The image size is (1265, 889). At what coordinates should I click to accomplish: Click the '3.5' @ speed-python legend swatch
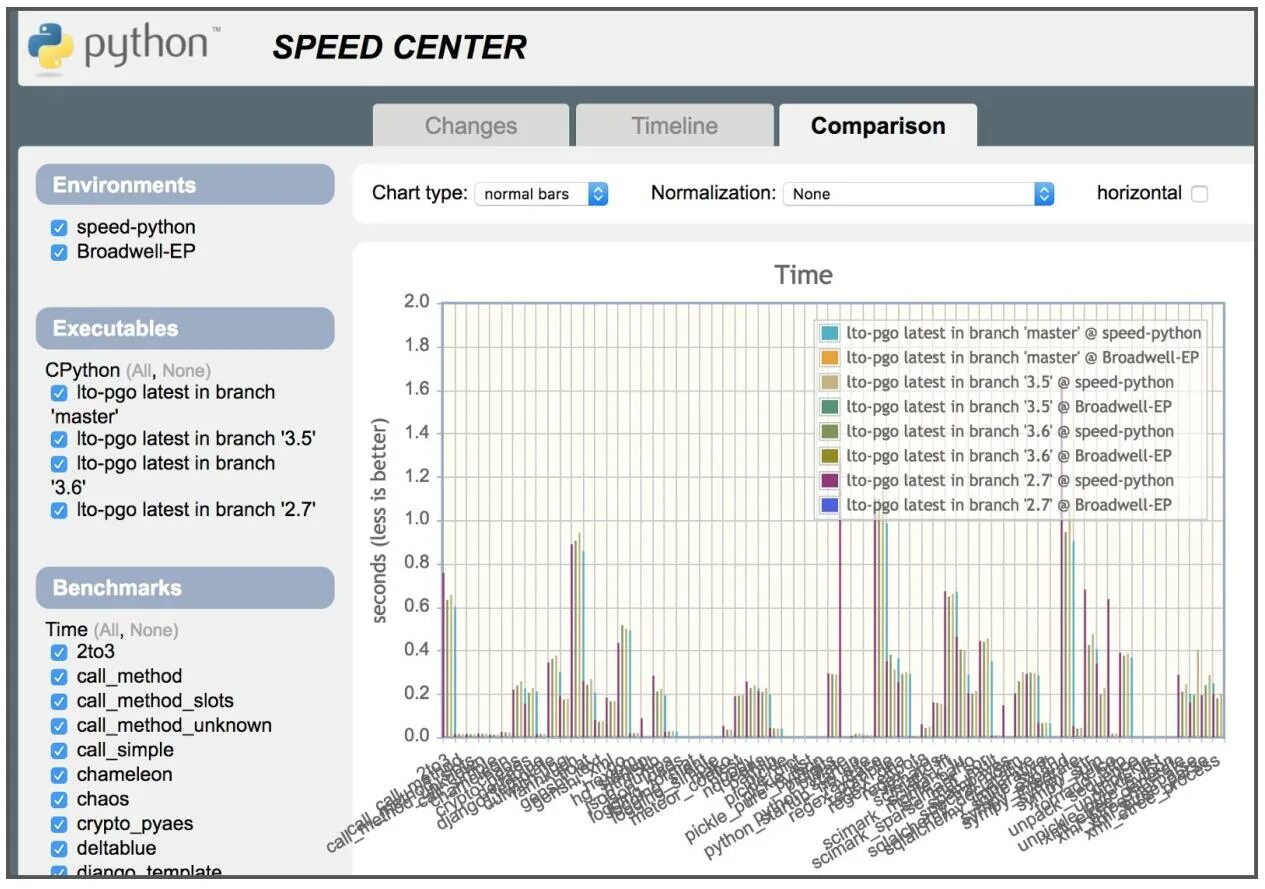[x=829, y=382]
